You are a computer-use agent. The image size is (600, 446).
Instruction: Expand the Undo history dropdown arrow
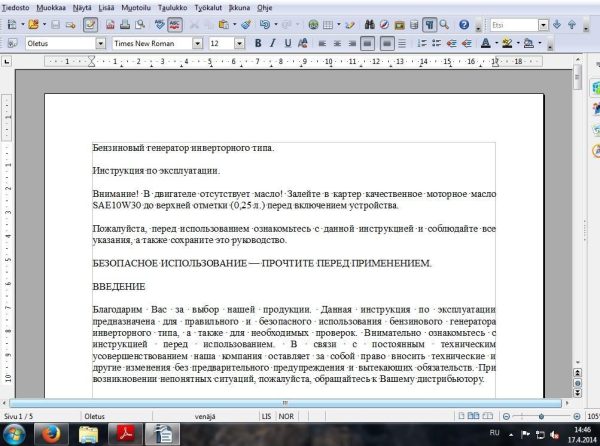tap(276, 25)
